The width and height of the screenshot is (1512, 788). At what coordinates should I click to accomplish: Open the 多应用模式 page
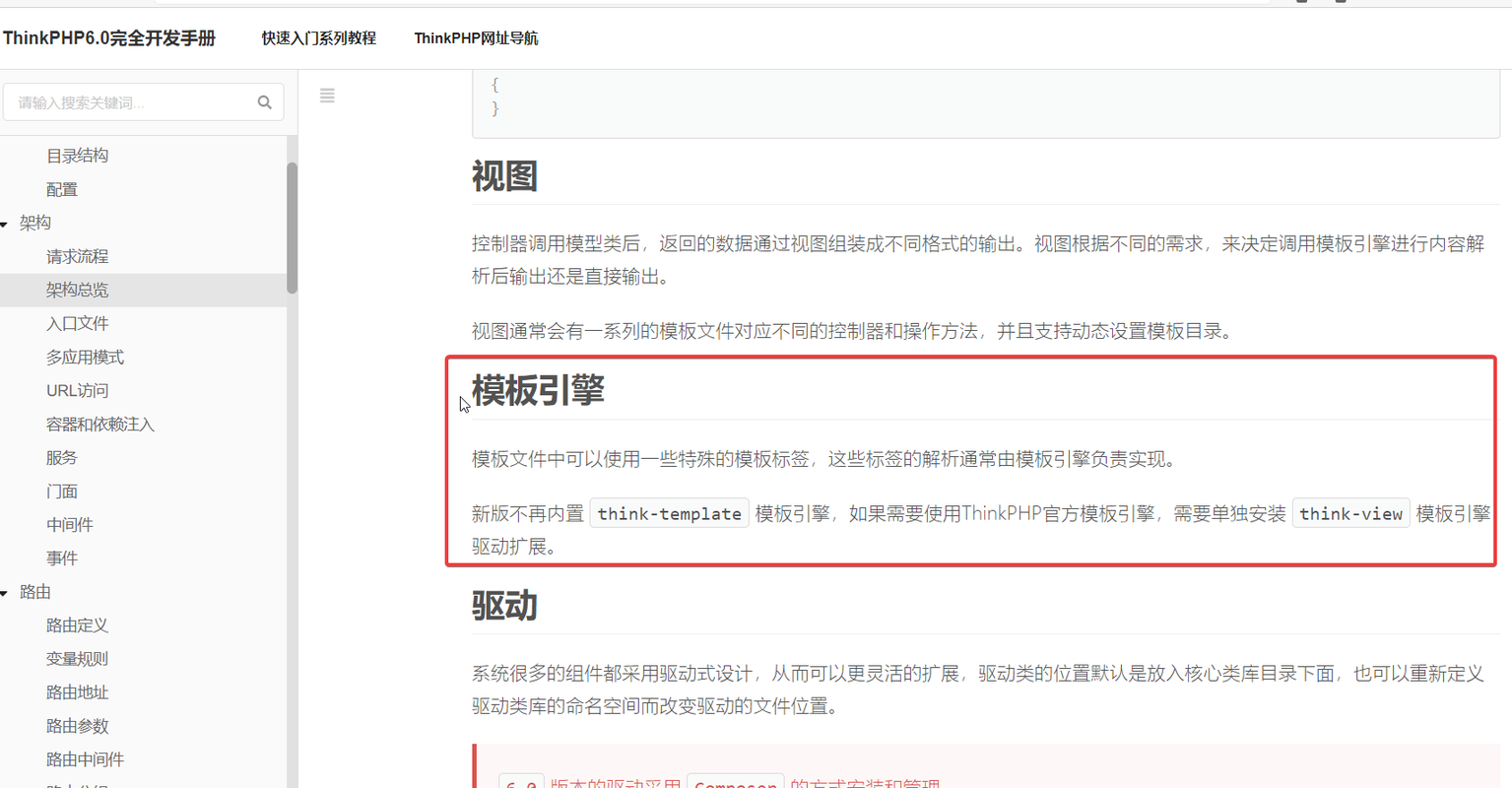pyautogui.click(x=85, y=357)
